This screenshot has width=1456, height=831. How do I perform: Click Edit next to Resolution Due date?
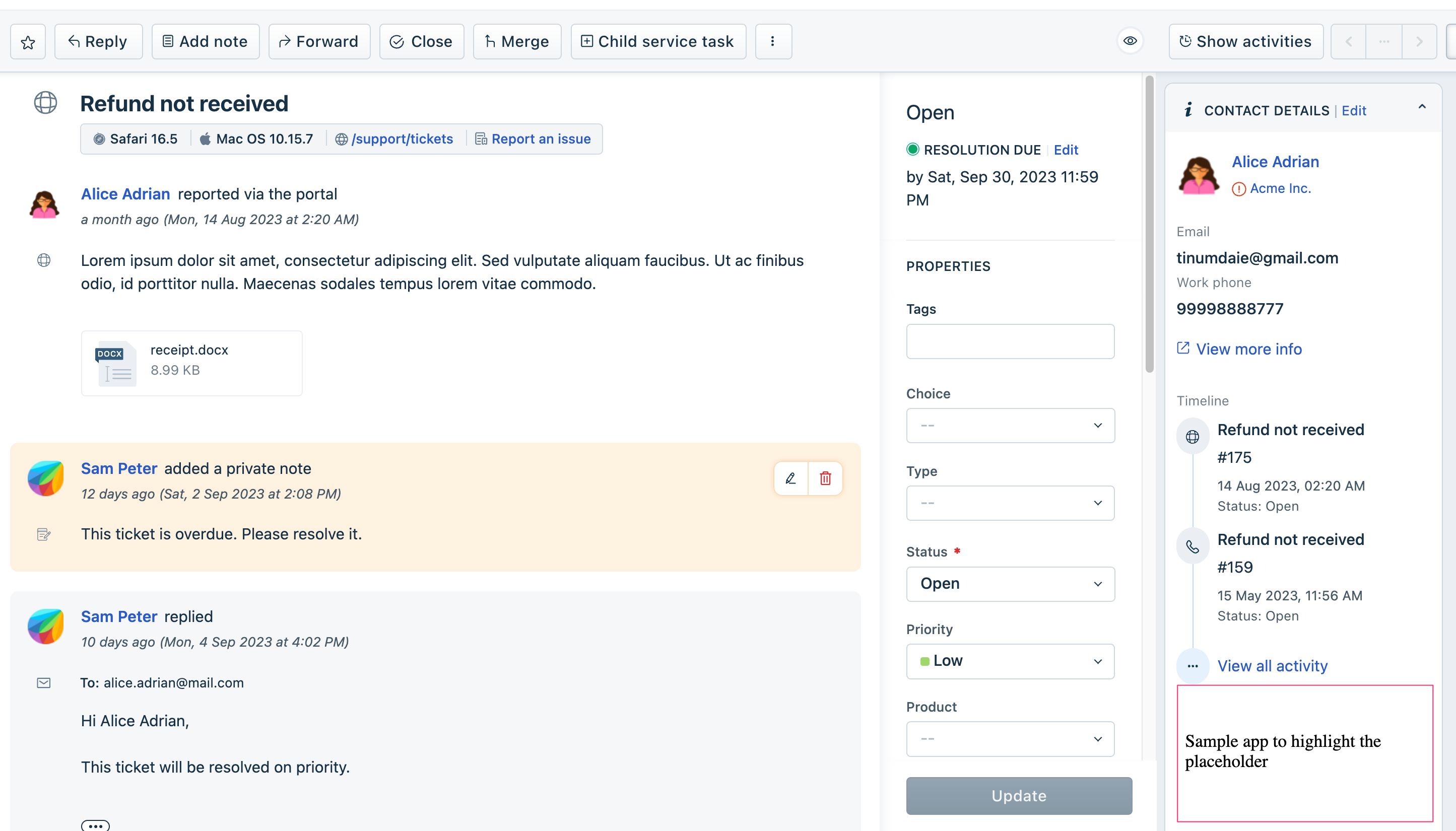[x=1066, y=149]
